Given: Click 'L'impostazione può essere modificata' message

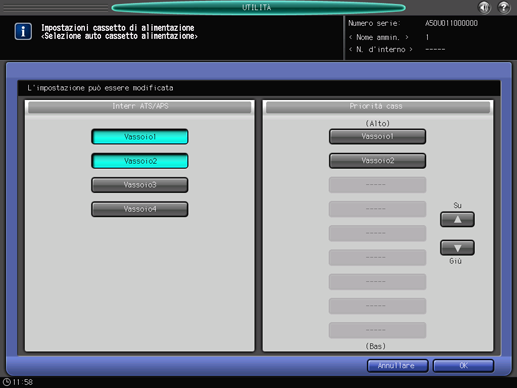Looking at the screenshot, I should (x=100, y=88).
